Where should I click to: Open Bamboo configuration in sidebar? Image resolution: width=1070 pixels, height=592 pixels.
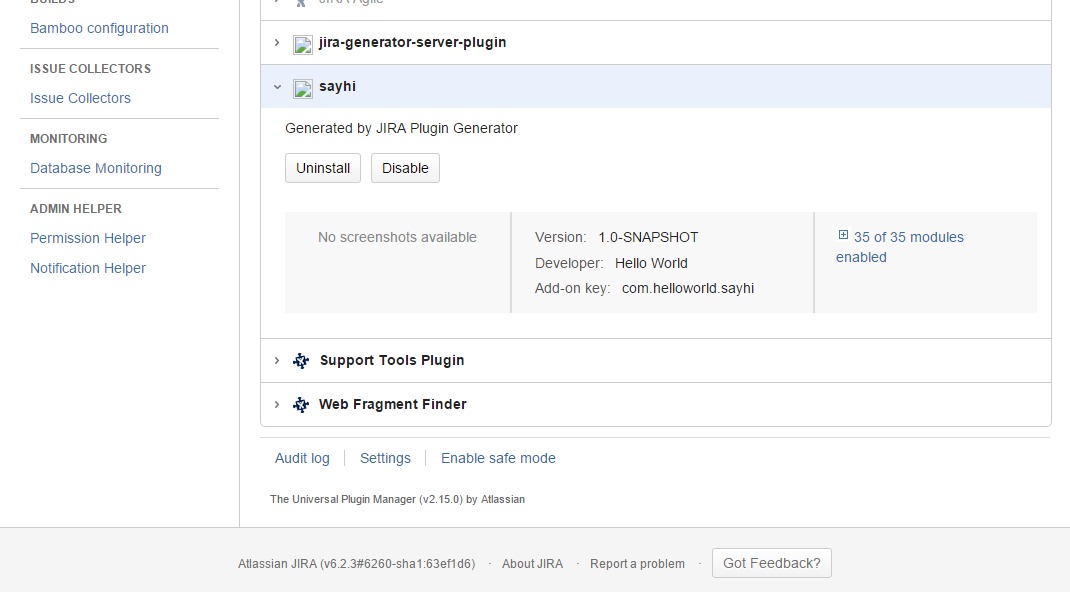point(99,28)
